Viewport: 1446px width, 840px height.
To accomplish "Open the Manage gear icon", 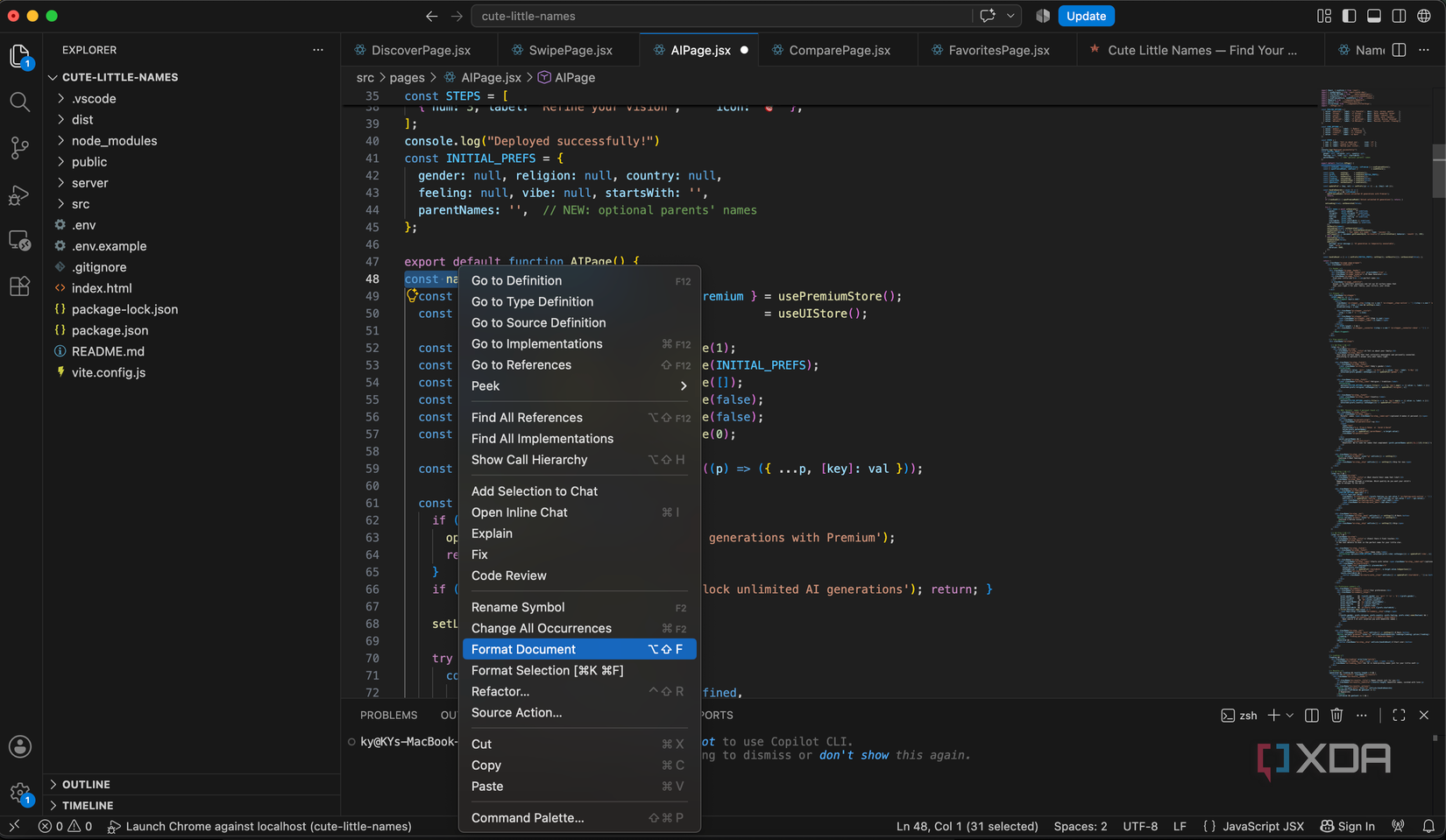I will [x=20, y=794].
